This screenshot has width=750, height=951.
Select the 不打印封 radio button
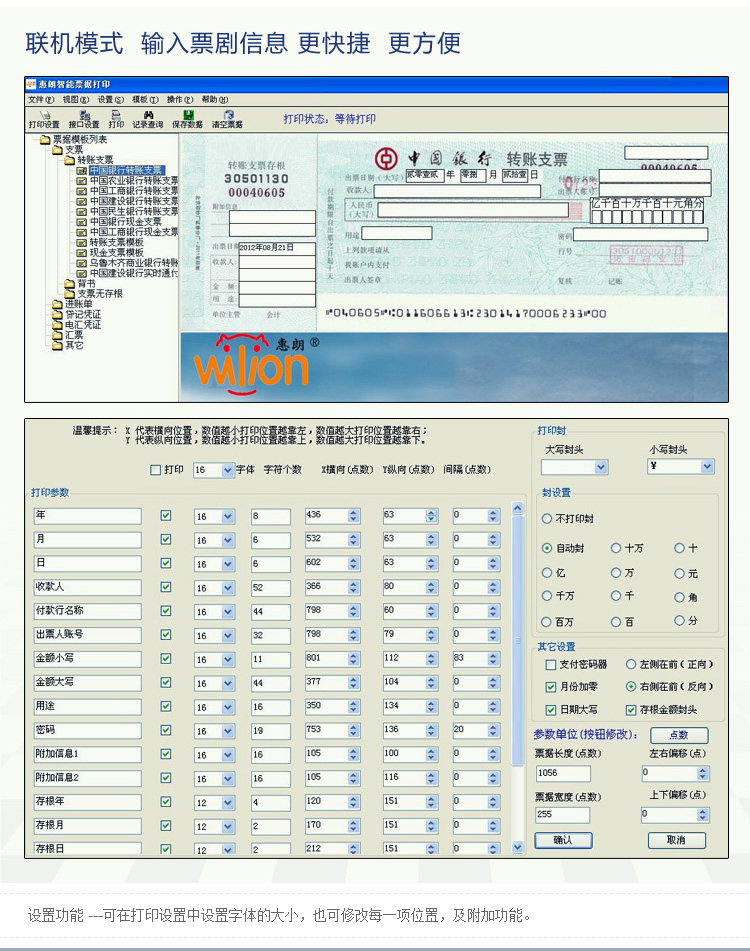point(547,519)
